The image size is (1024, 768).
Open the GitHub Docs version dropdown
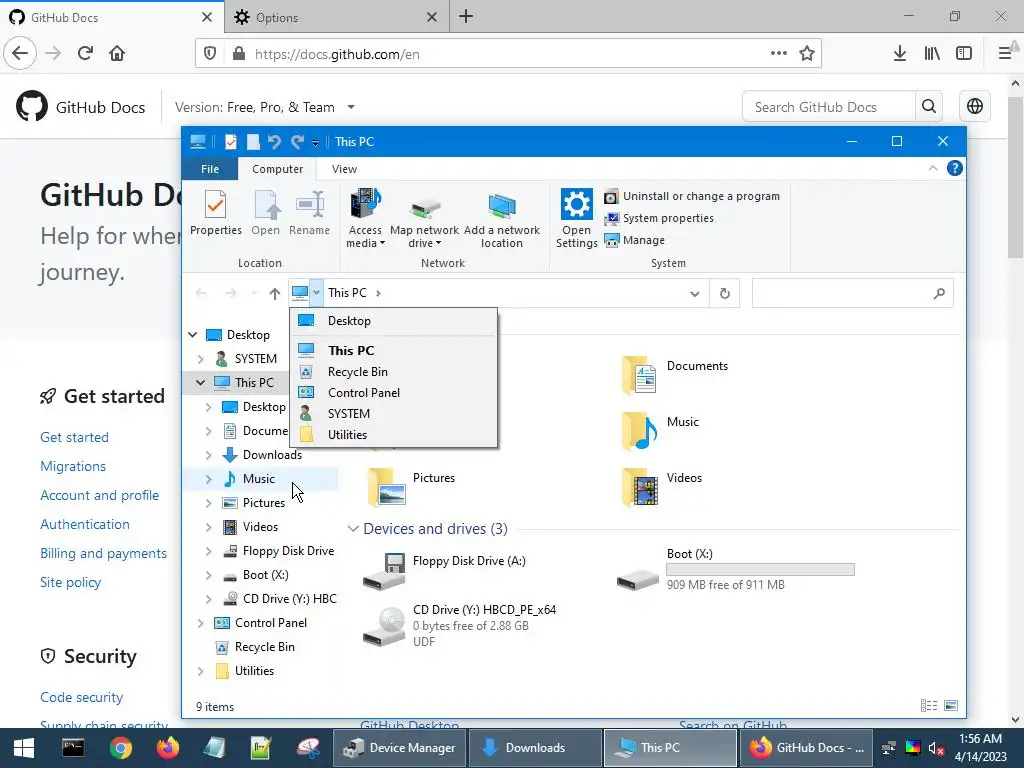(x=265, y=107)
